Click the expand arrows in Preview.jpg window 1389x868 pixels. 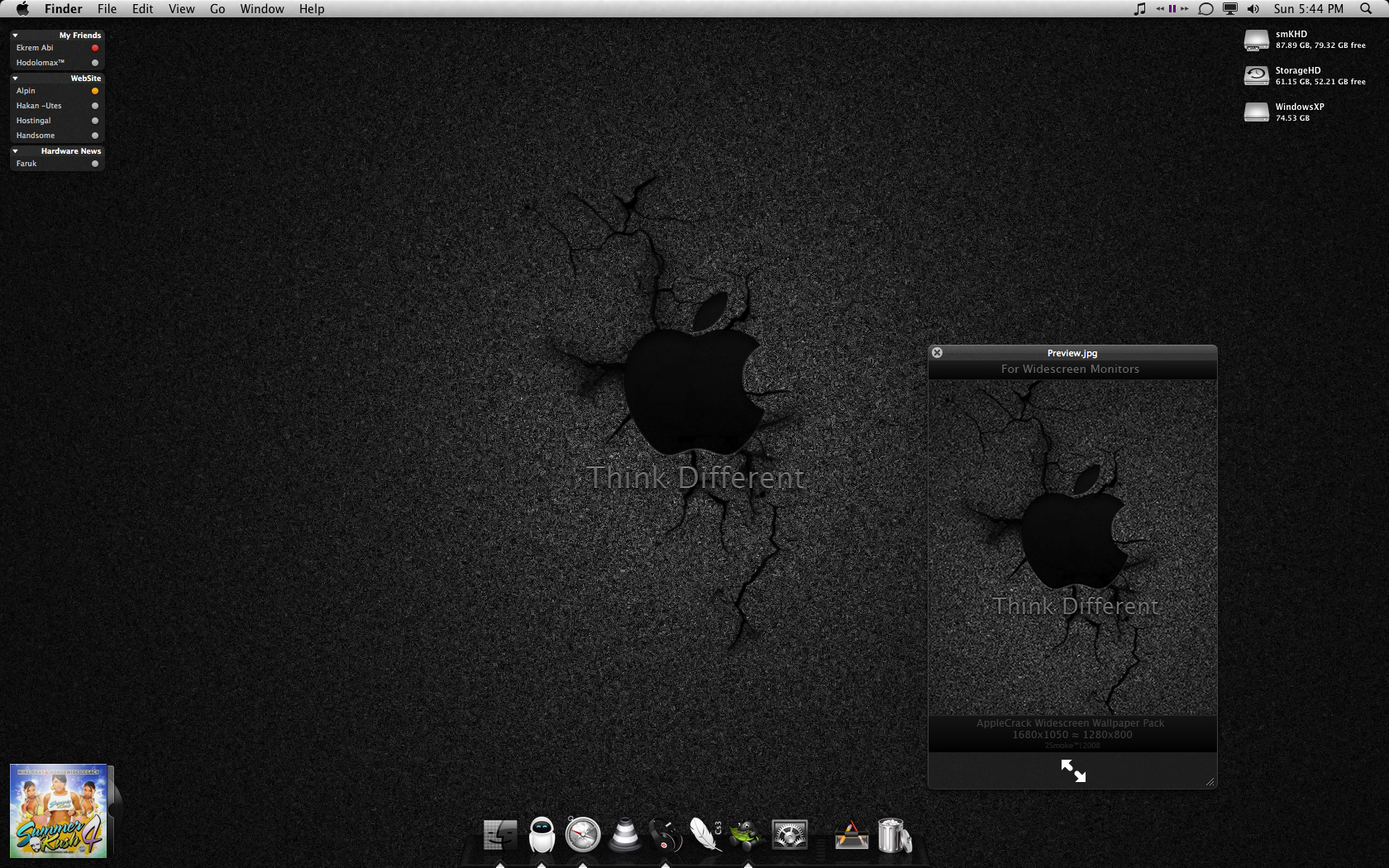click(x=1073, y=770)
